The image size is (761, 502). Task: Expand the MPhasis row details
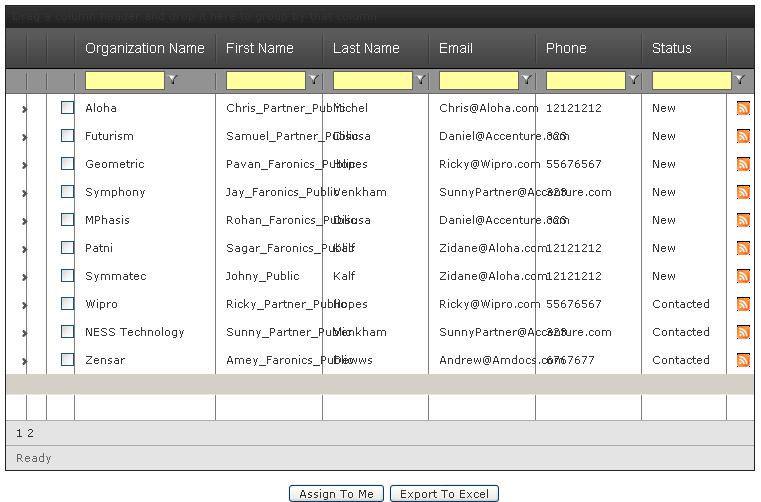[25, 221]
